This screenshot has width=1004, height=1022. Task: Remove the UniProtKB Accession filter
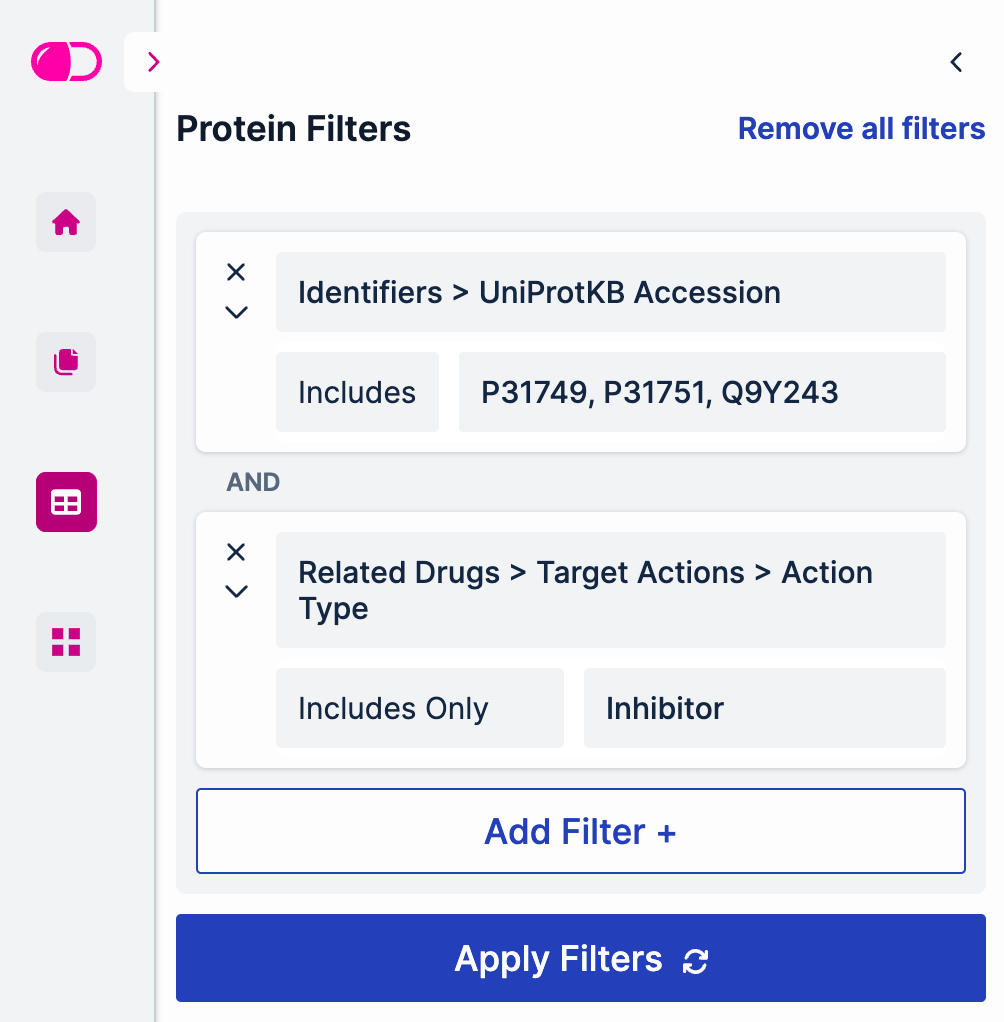tap(236, 272)
